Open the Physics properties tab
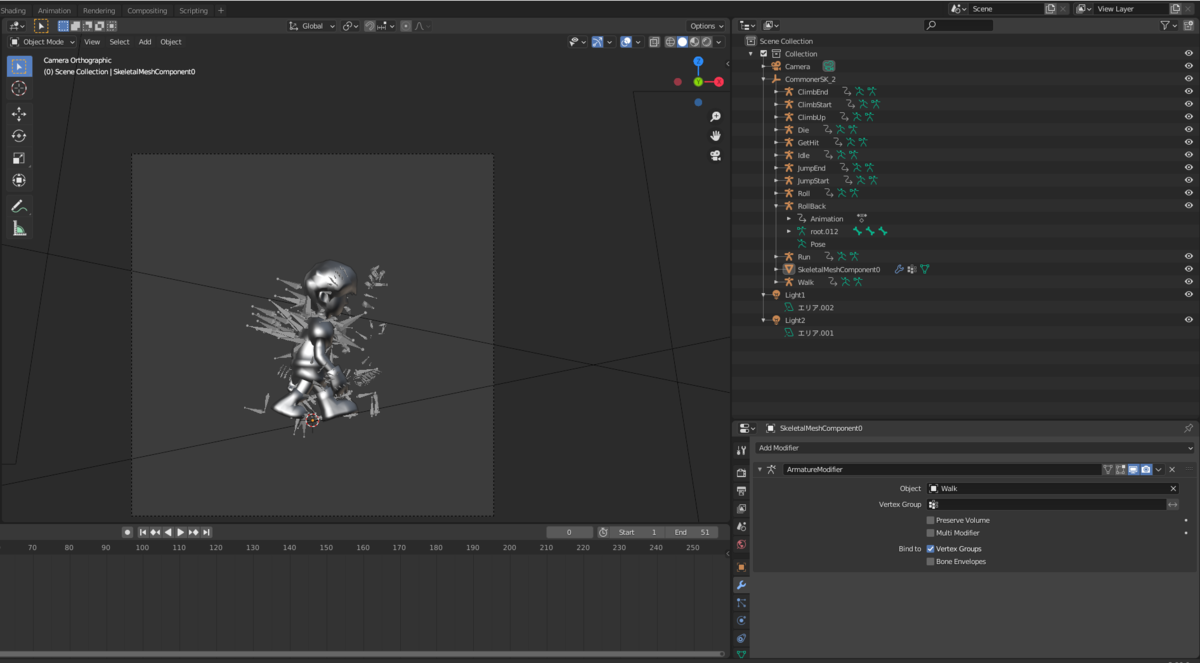Image resolution: width=1200 pixels, height=663 pixels. (741, 621)
